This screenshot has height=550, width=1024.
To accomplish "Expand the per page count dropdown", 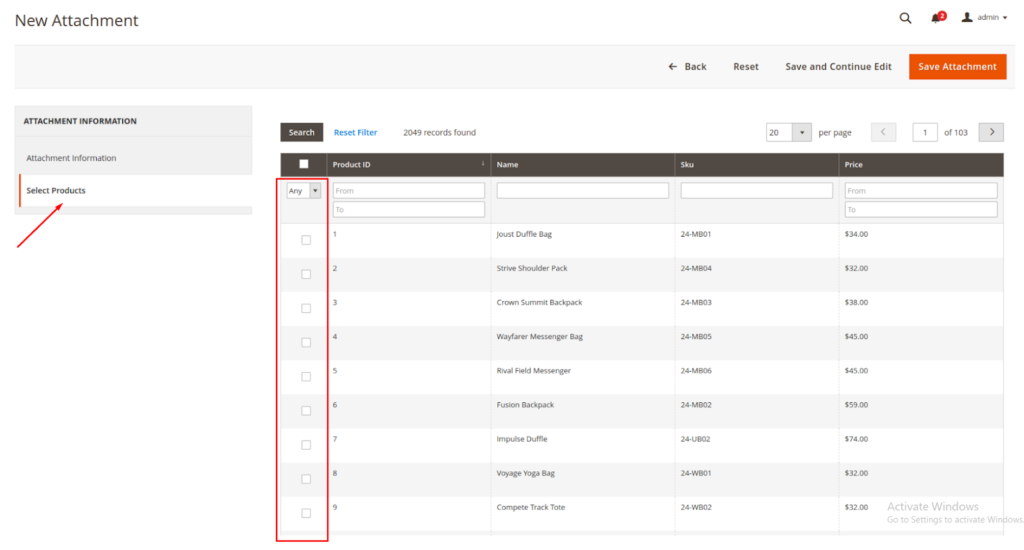I will [802, 132].
